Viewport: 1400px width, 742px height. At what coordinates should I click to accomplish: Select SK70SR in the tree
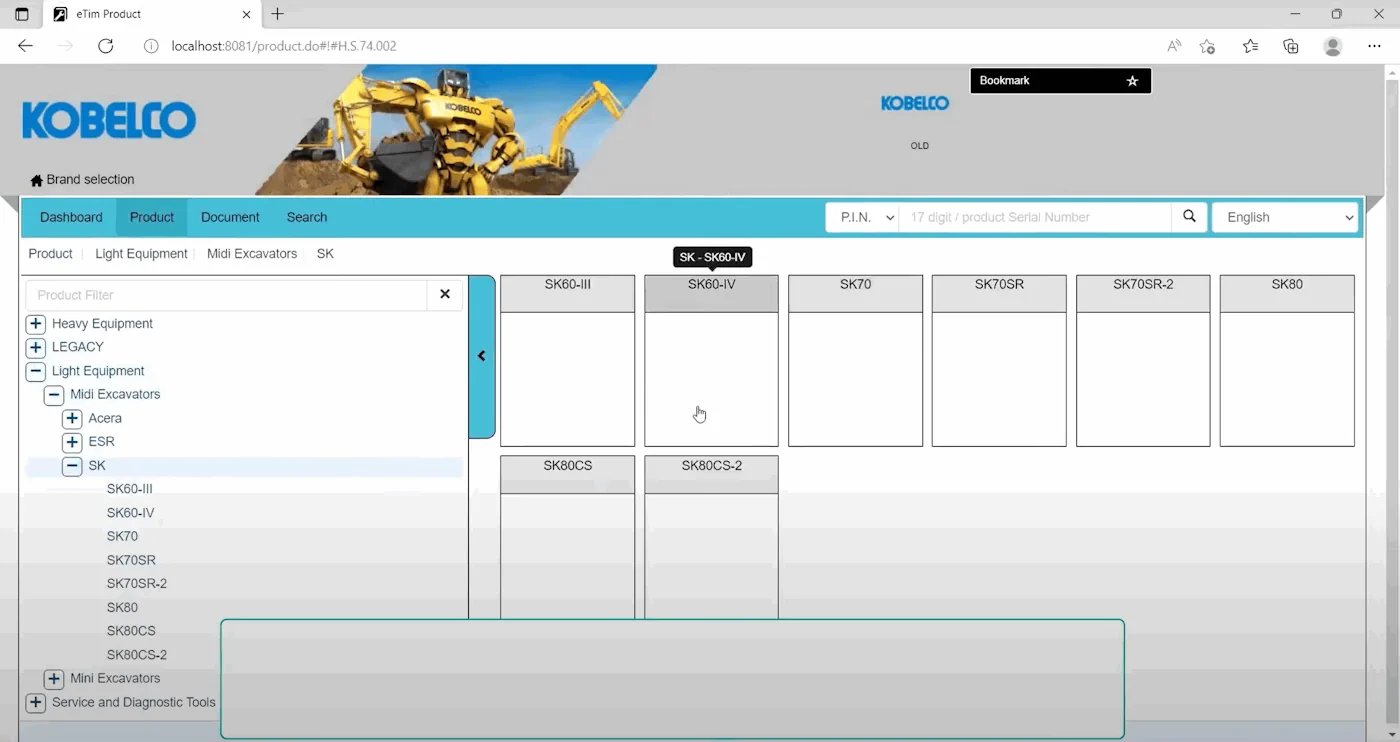pos(131,561)
